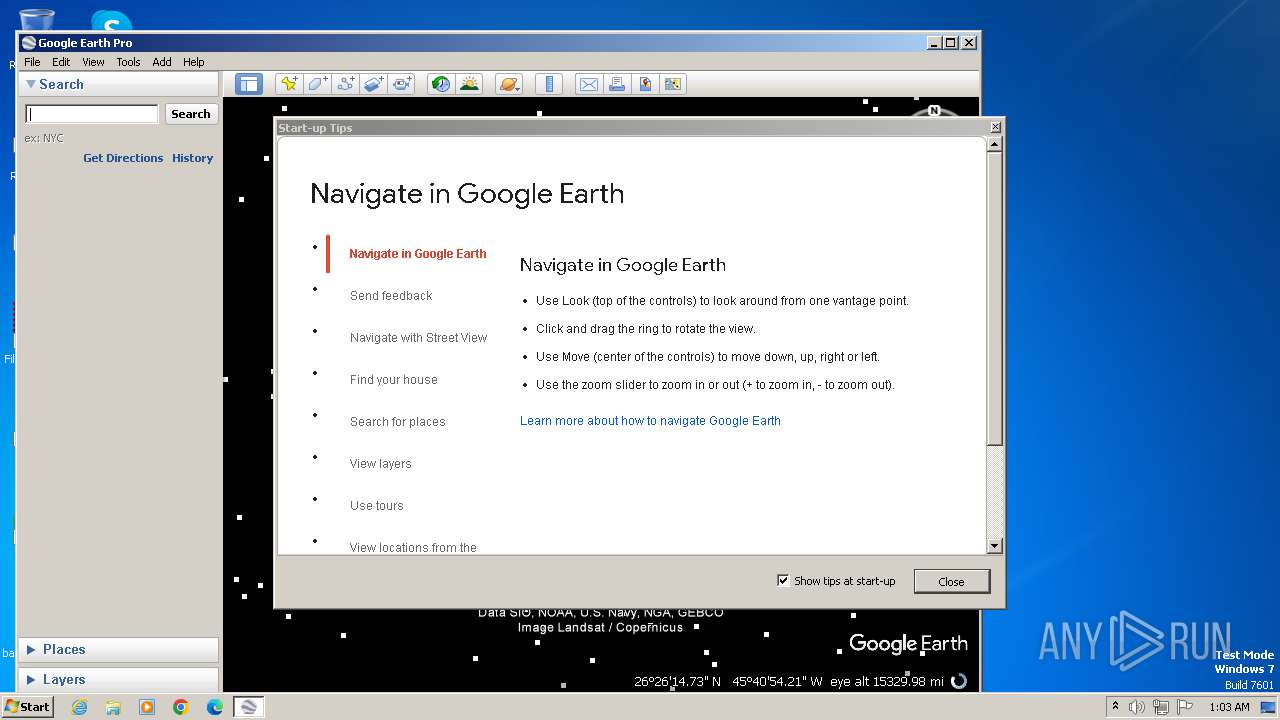Show sunlight across landscape icon
1280x720 pixels.
click(469, 84)
